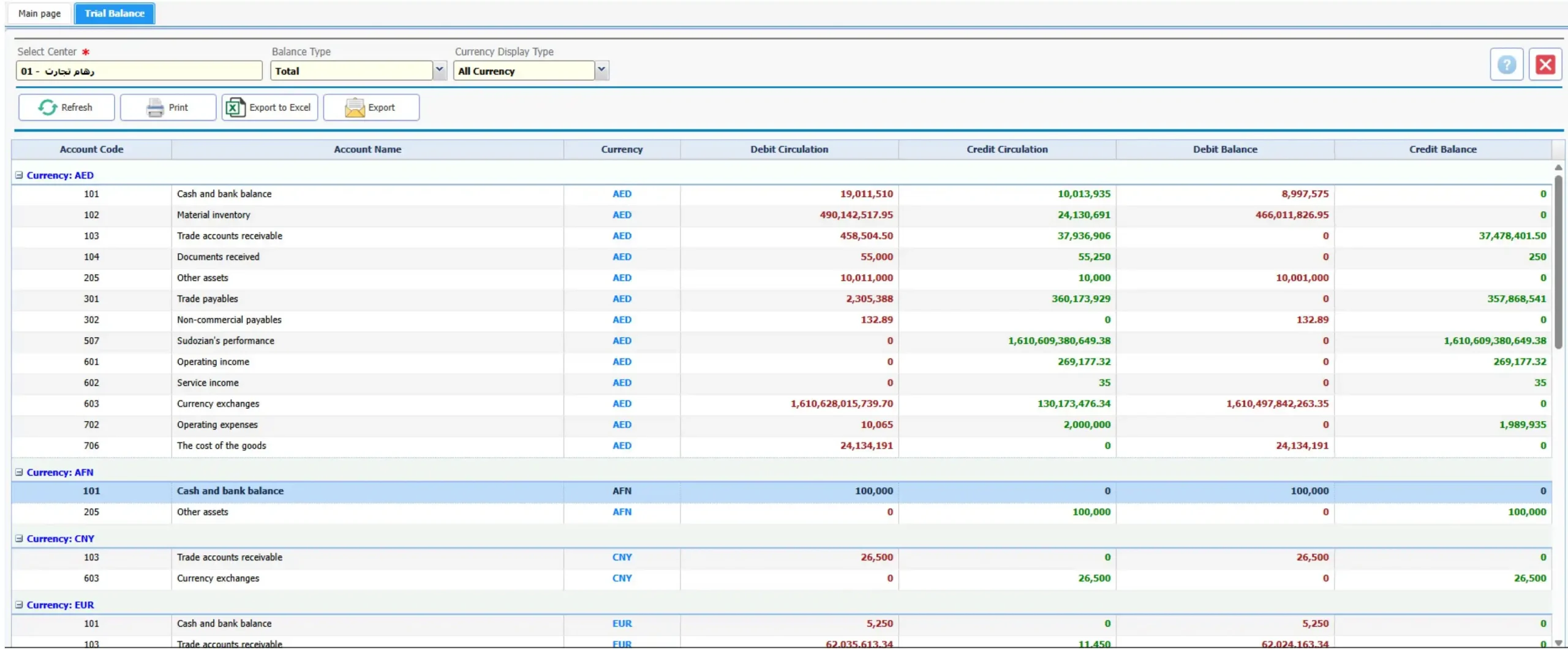Collapse the Currency: AED group
The width and height of the screenshot is (1568, 649).
coord(19,175)
